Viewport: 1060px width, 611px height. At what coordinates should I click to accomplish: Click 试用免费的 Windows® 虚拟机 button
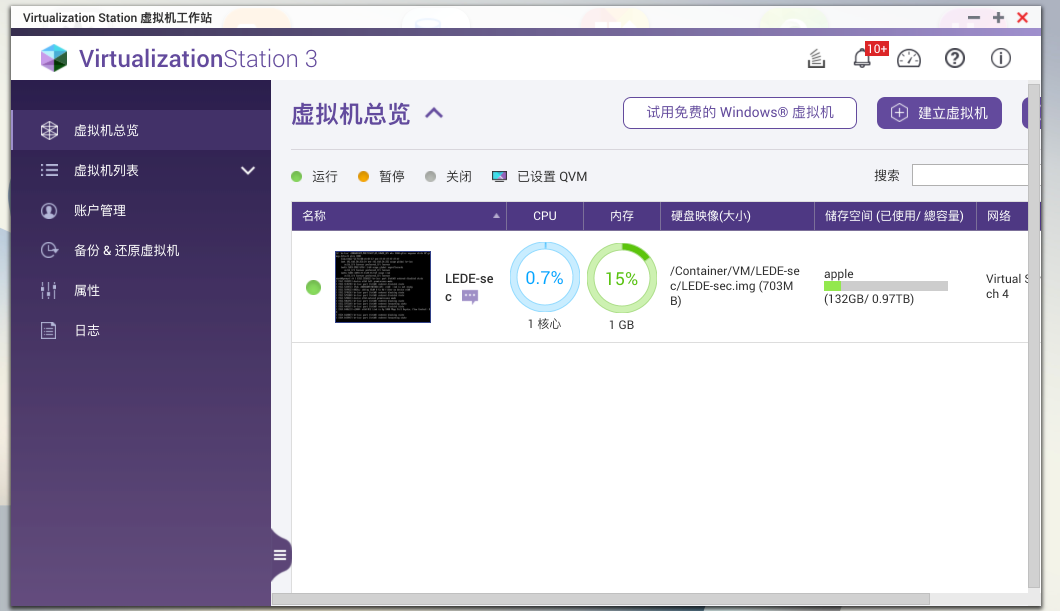pyautogui.click(x=740, y=113)
